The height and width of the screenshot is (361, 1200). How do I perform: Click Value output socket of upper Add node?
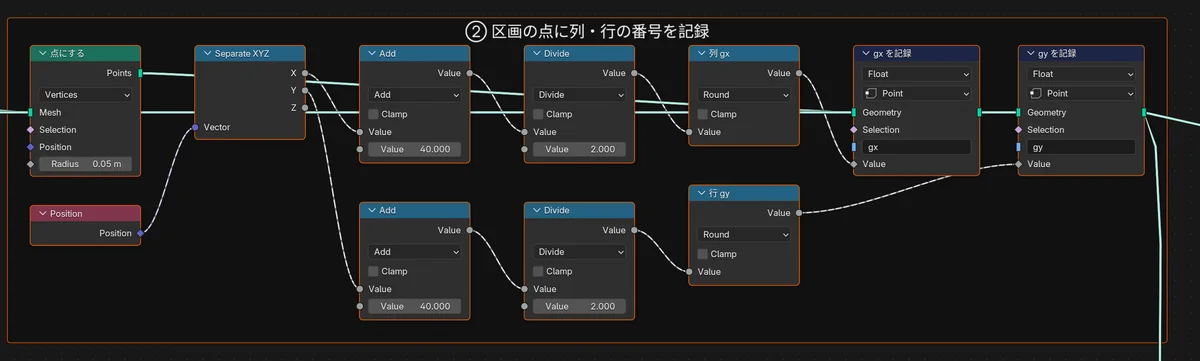click(x=470, y=73)
